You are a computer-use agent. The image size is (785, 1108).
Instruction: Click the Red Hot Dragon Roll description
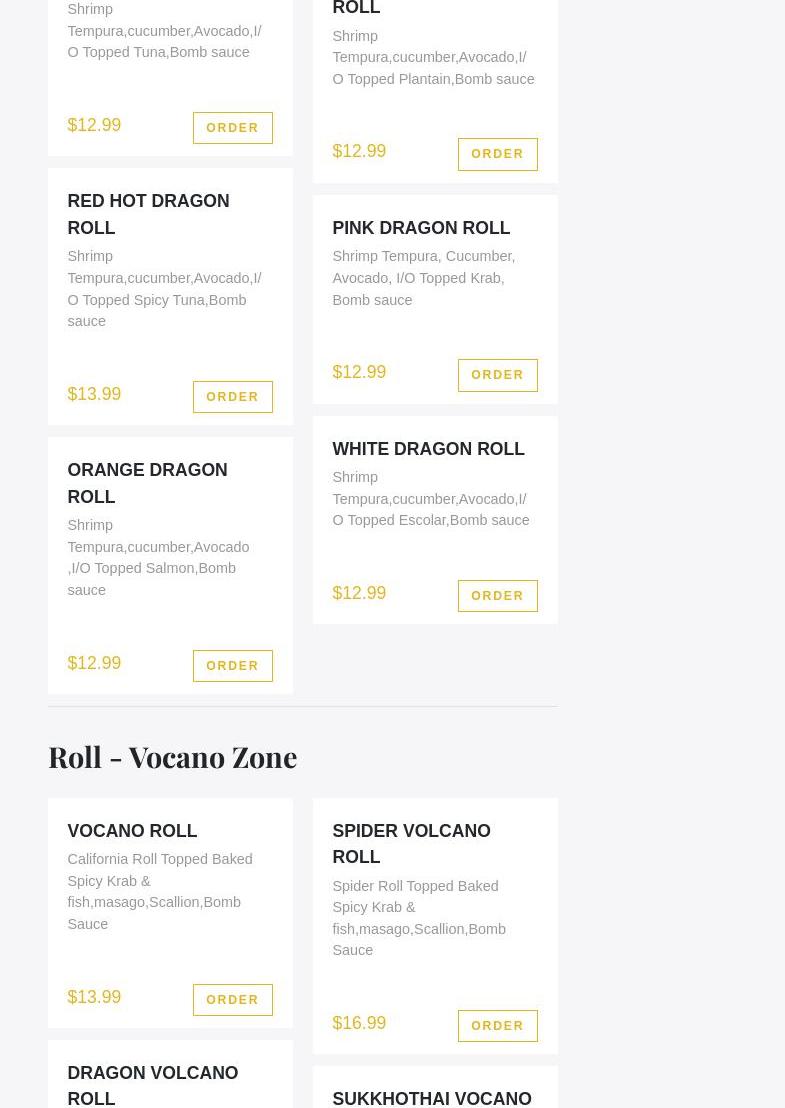tap(164, 289)
